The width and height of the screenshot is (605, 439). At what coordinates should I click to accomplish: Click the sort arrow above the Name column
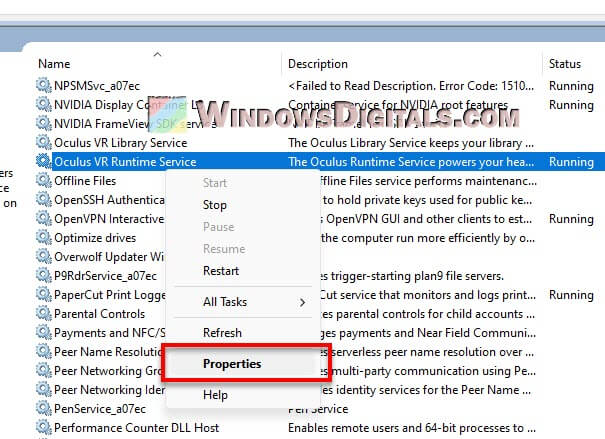pos(157,54)
